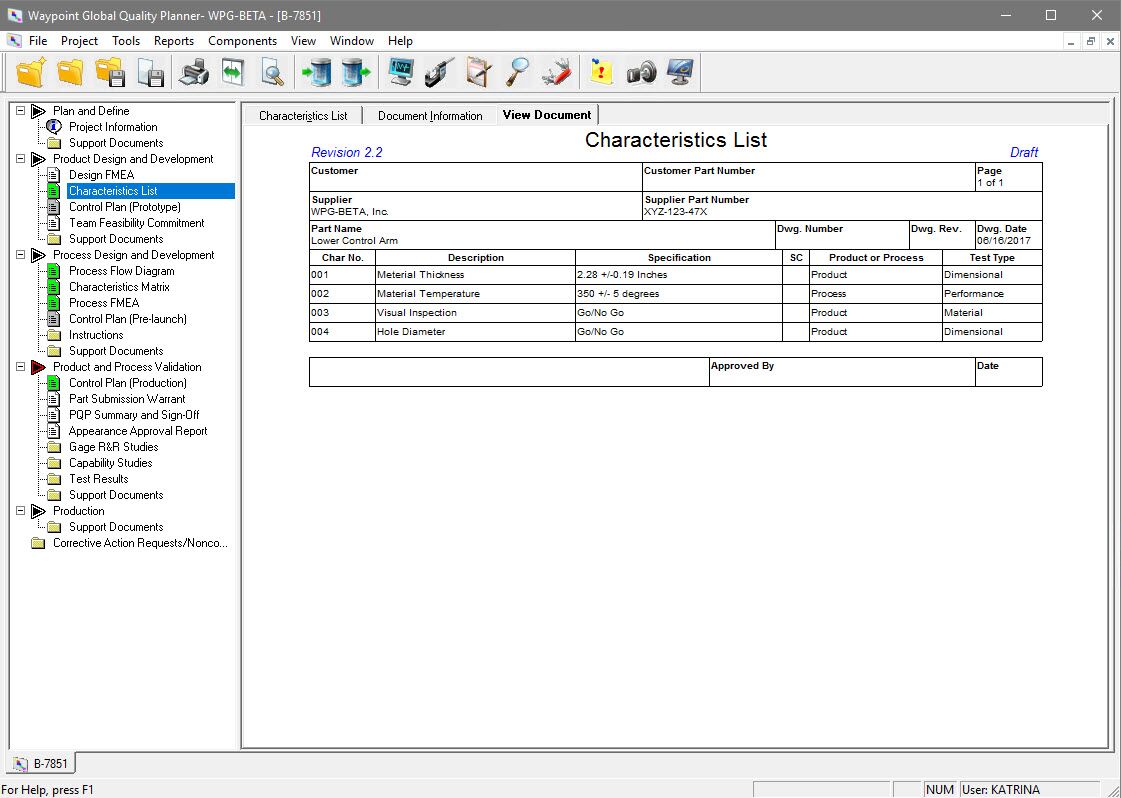Select Appearance Approval Report item
The image size is (1121, 798).
point(138,431)
